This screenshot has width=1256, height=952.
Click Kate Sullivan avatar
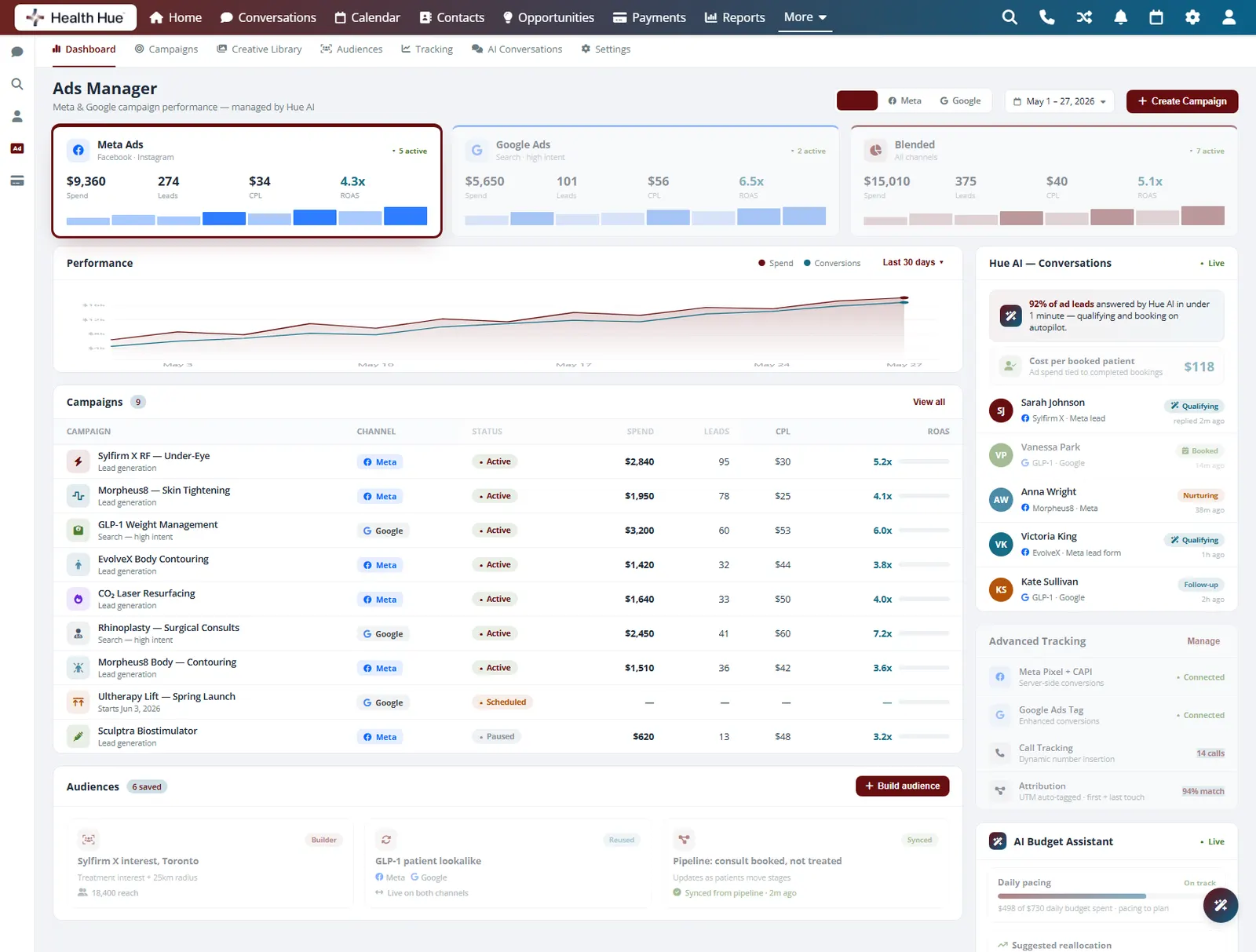(1001, 589)
